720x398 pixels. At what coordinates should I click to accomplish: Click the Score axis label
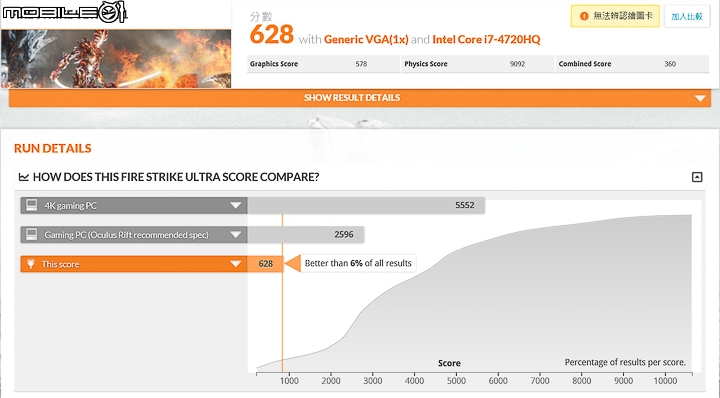[x=449, y=363]
